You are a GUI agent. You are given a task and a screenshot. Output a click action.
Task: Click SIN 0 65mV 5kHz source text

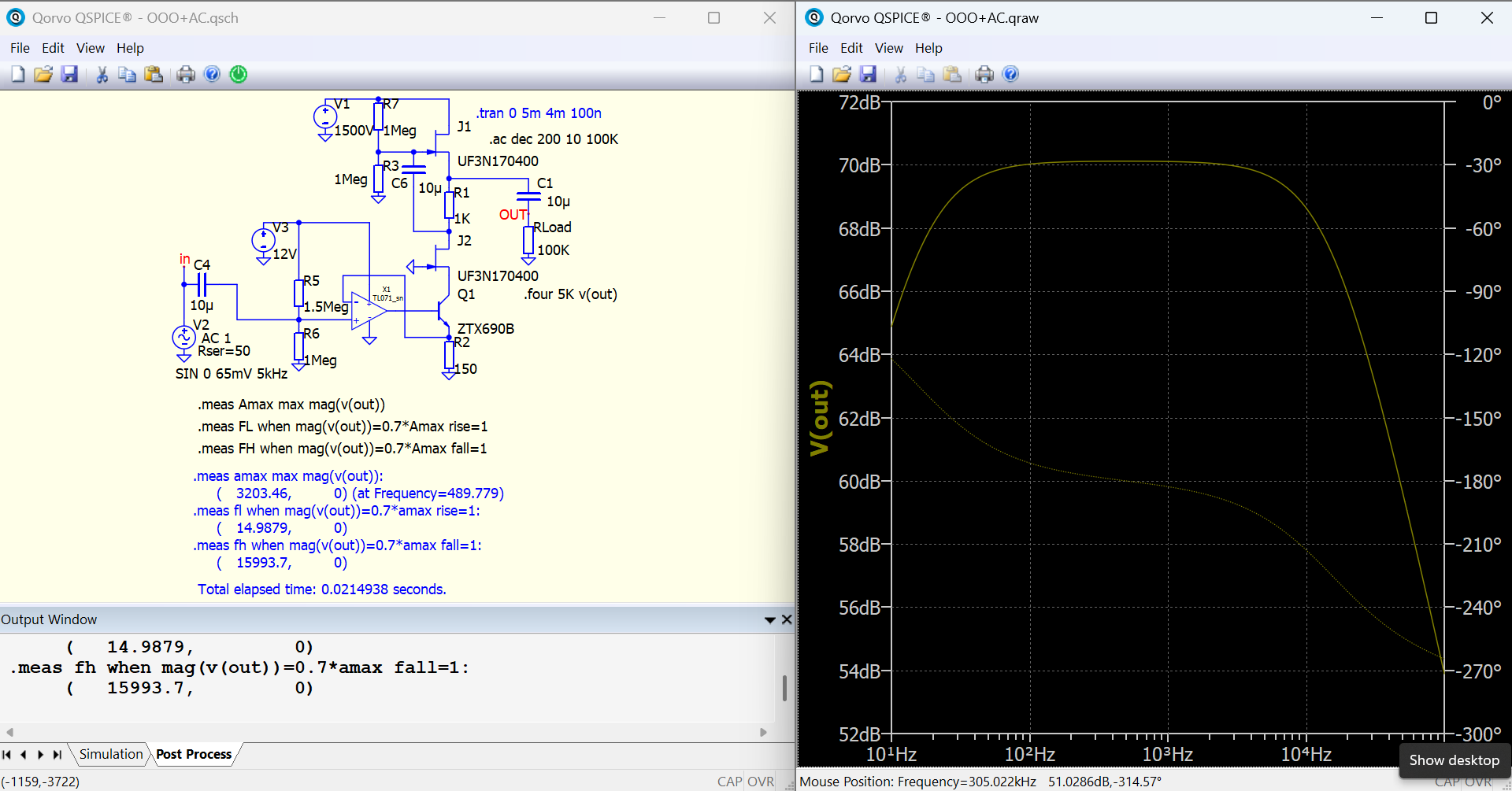(231, 374)
